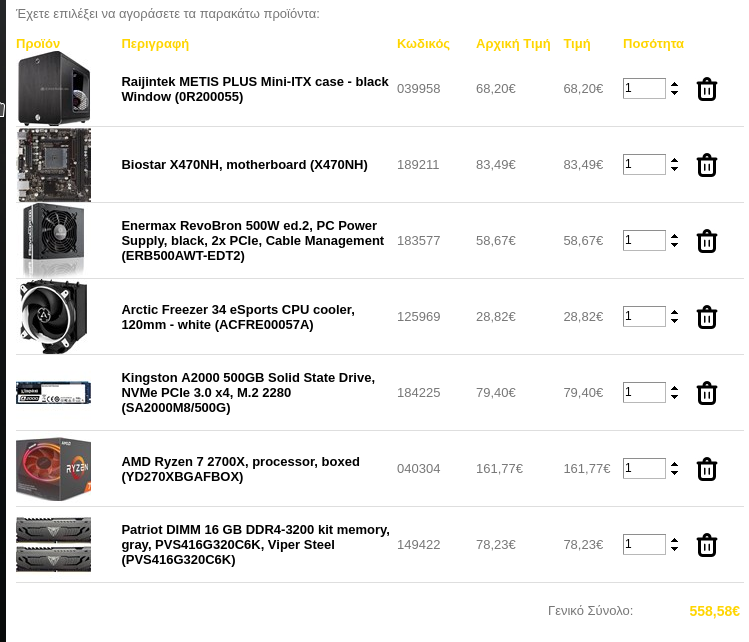Open the AMD Ryzen 7 2700X processor link

(240, 469)
